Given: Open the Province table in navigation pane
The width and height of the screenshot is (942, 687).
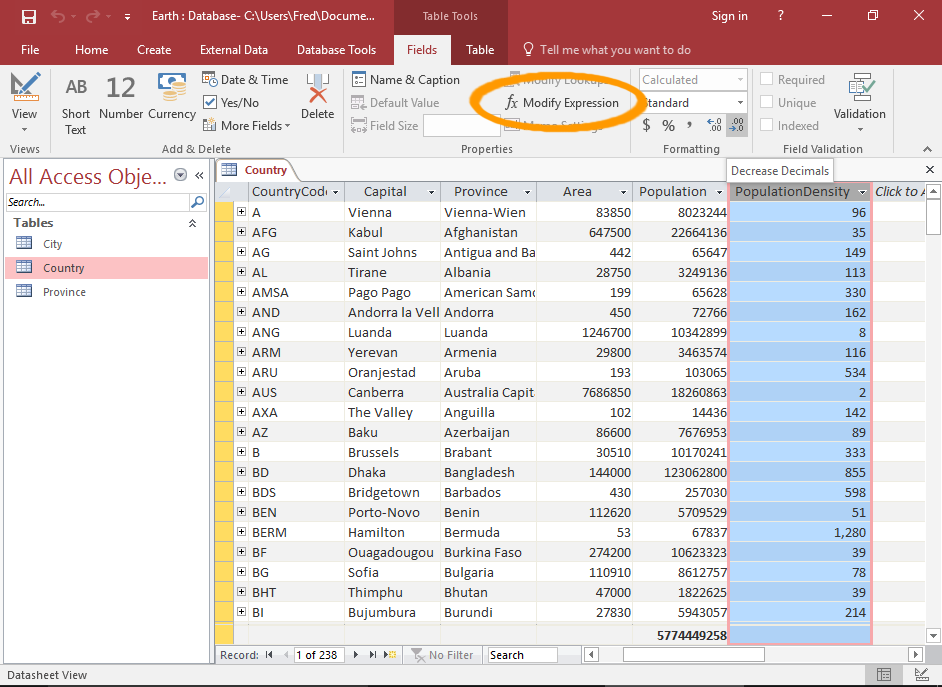Looking at the screenshot, I should point(64,292).
